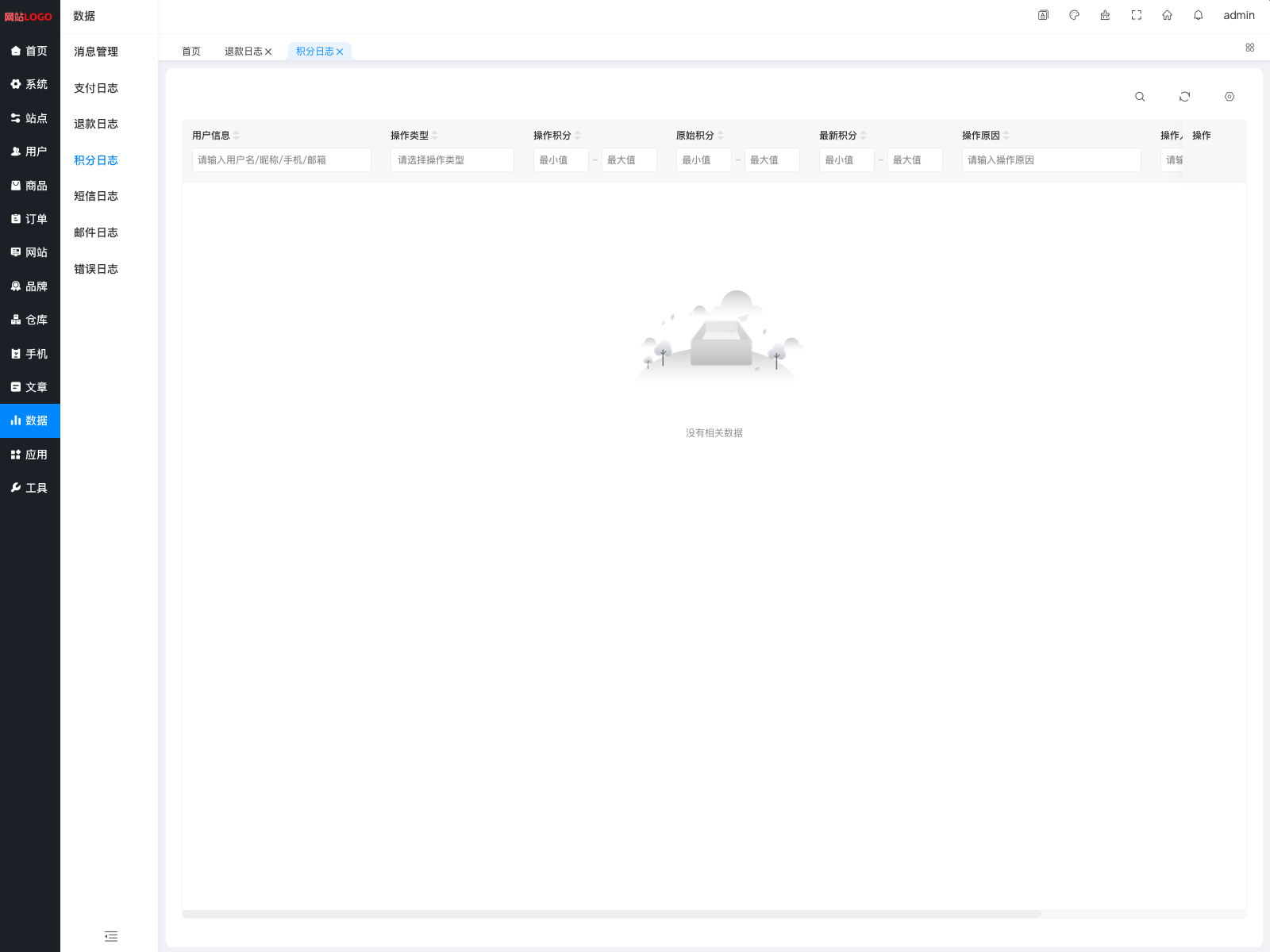This screenshot has width=1270, height=952.
Task: Close the 退款日志 tab
Action: (x=268, y=52)
